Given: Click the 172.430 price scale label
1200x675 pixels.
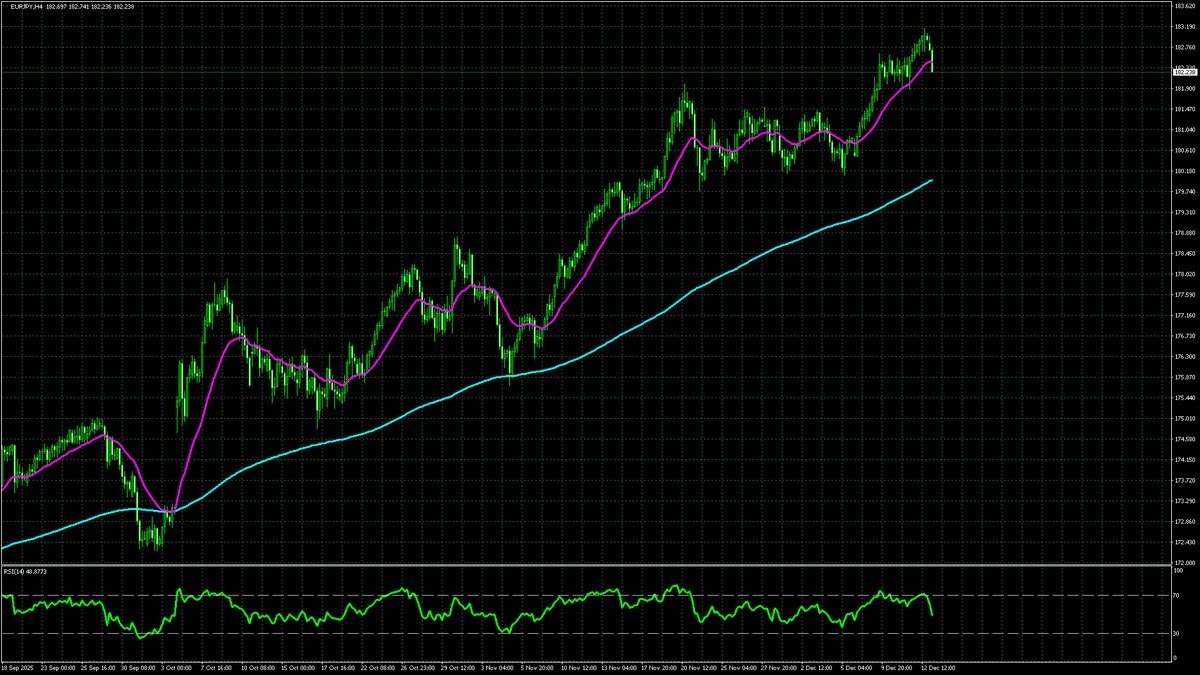Looking at the screenshot, I should 1183,542.
